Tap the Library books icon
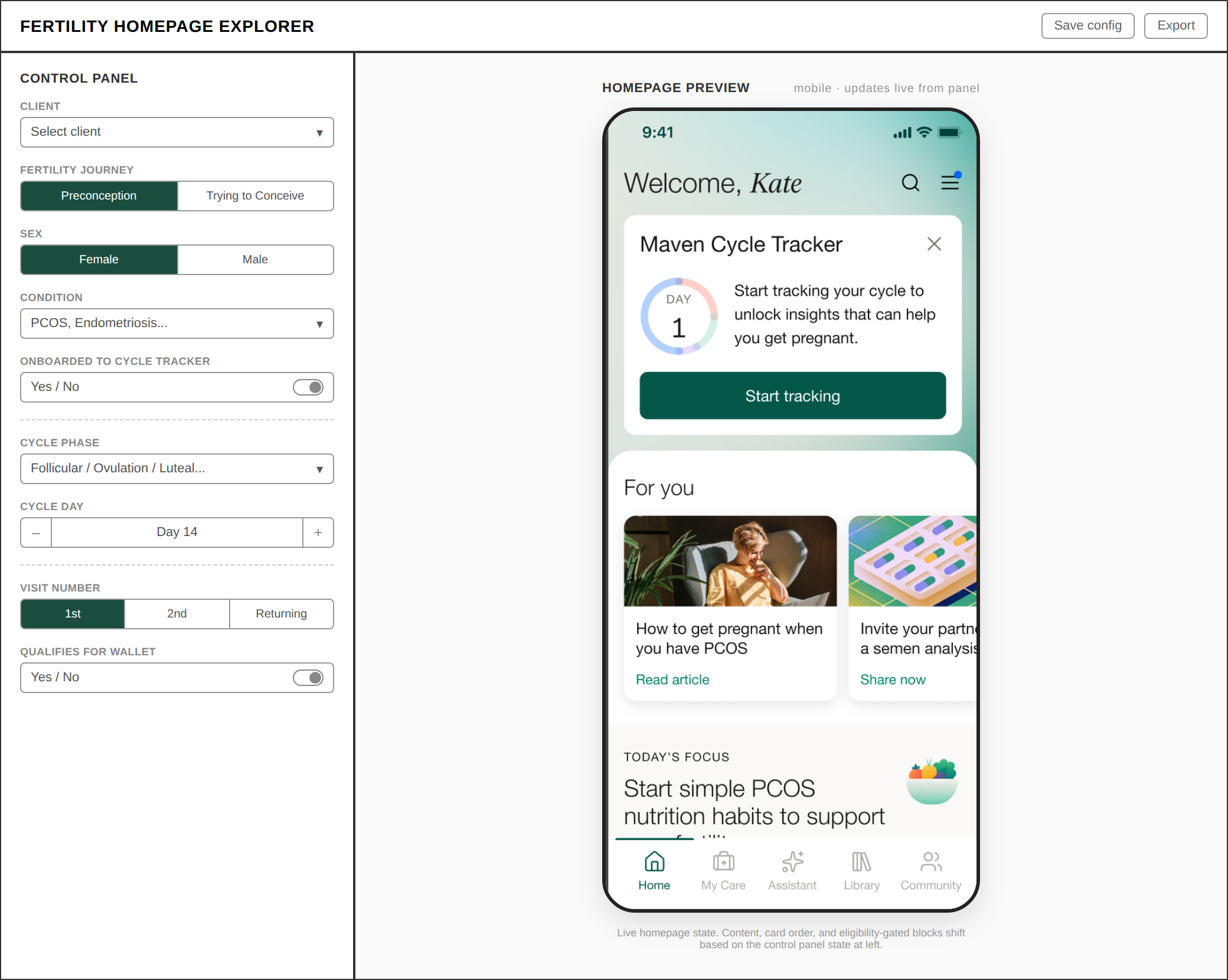1228x980 pixels. (x=861, y=862)
